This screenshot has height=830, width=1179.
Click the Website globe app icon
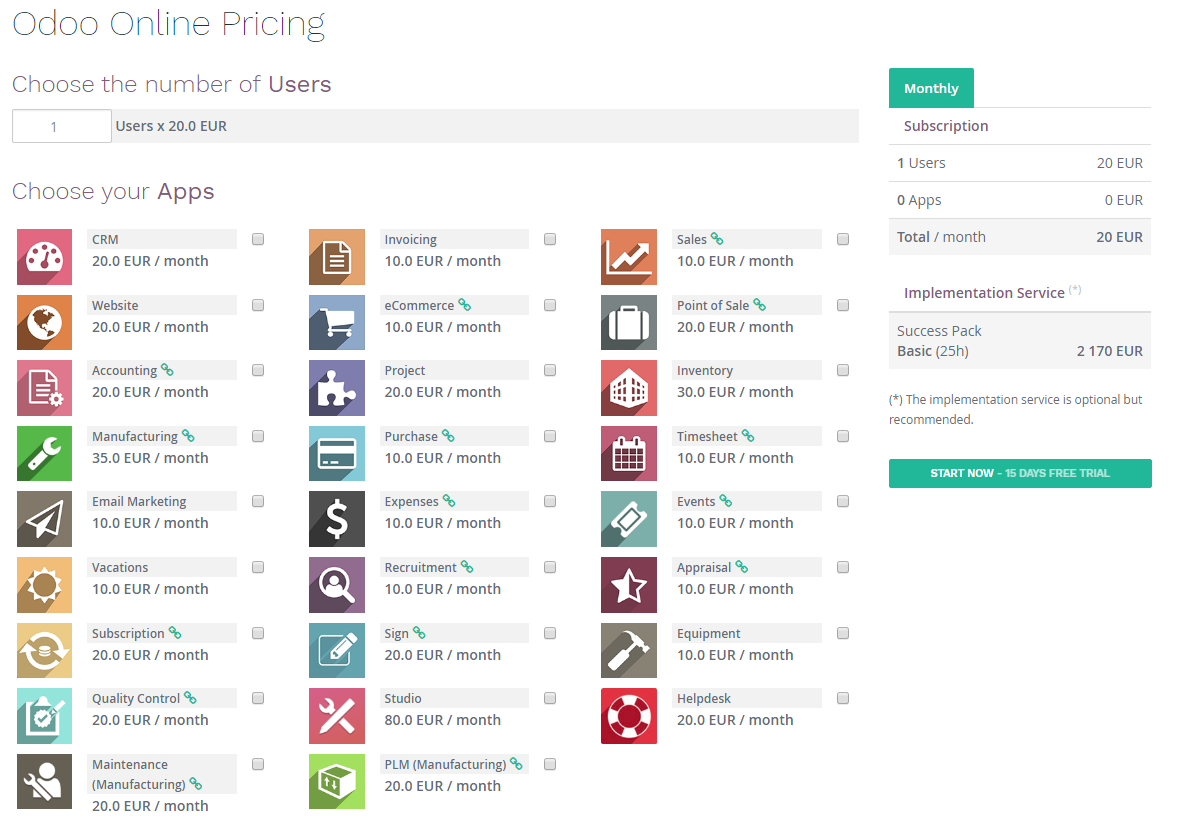[x=44, y=323]
